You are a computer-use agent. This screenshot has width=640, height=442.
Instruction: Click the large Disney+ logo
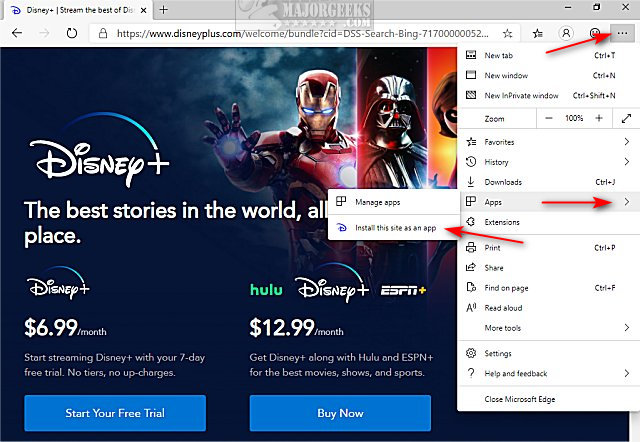(99, 150)
